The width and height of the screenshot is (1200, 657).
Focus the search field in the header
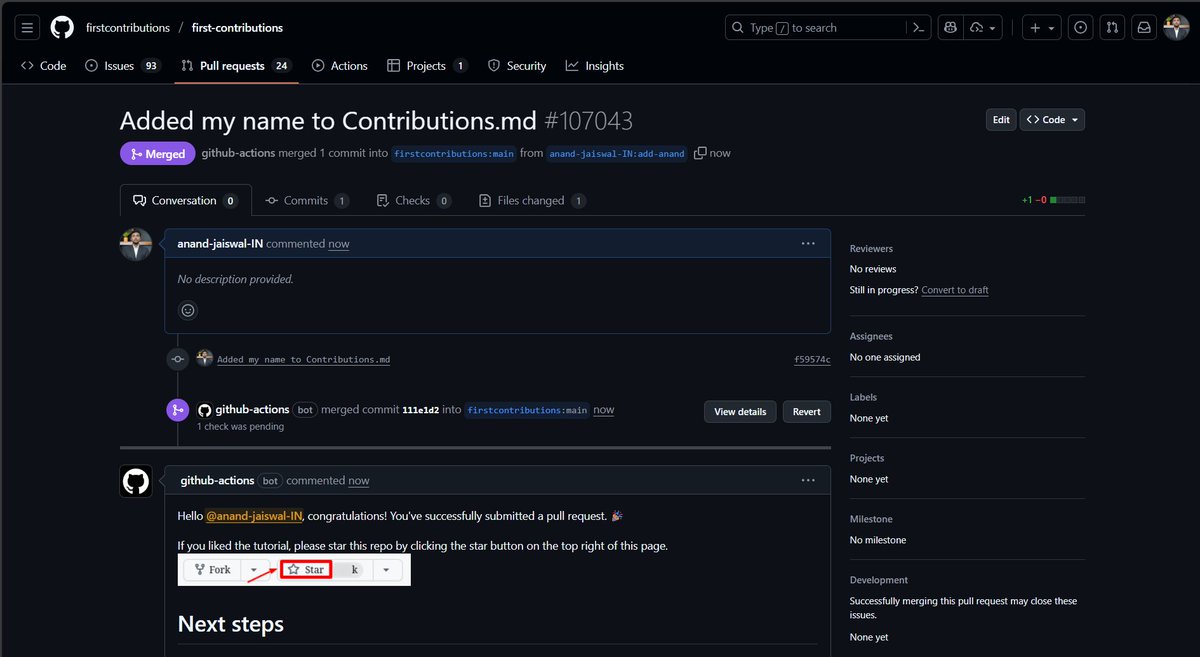[820, 27]
